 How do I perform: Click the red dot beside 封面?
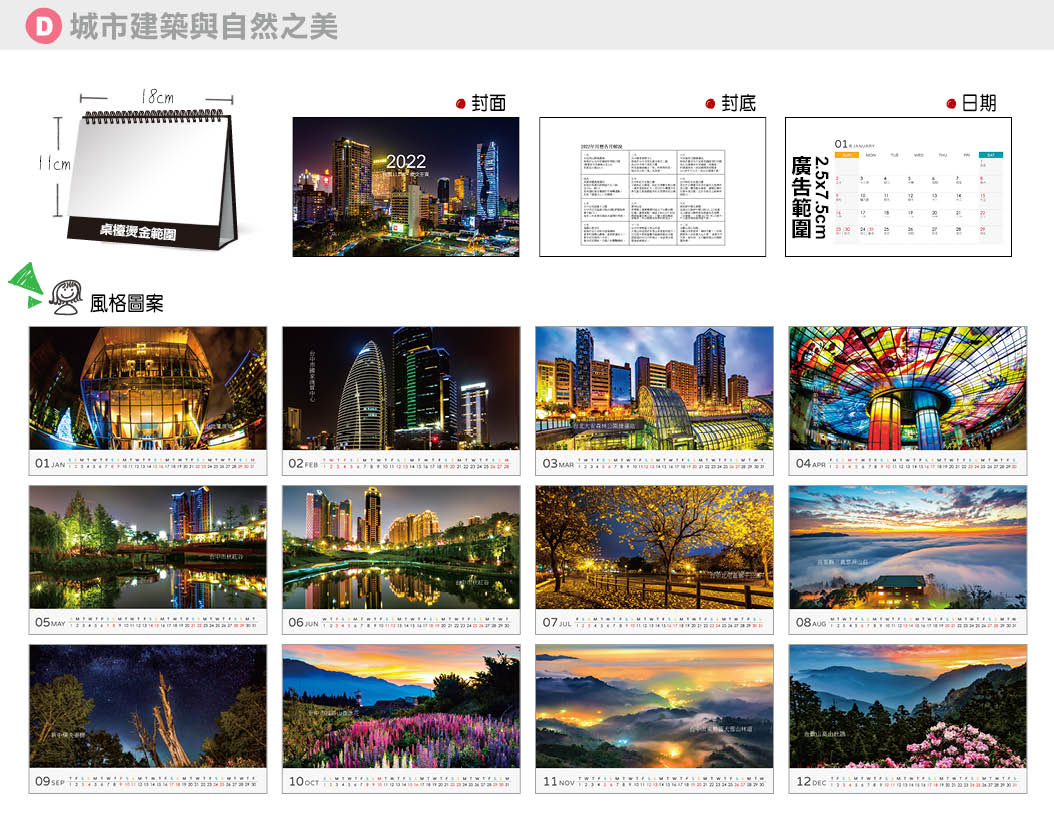coord(461,103)
